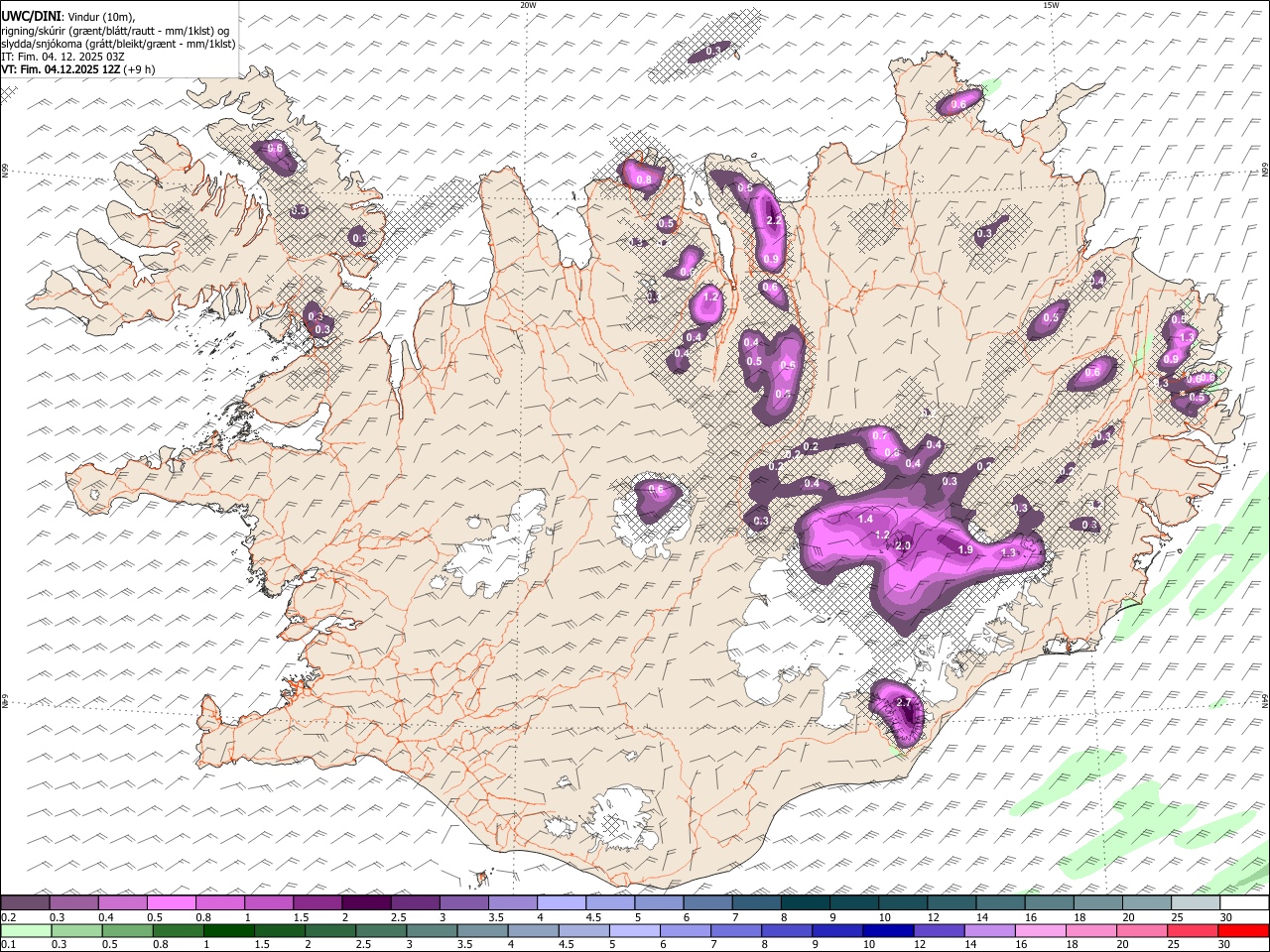
Task: Pick bottom legend swatch between 25 and 30
Action: pyautogui.click(x=1193, y=930)
